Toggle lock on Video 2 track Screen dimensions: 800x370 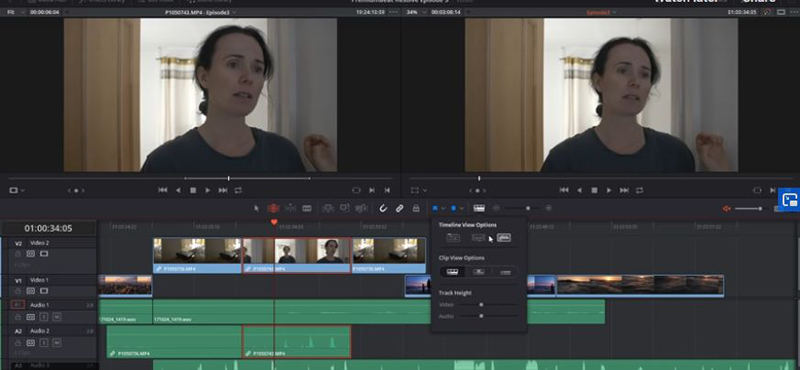[18, 254]
